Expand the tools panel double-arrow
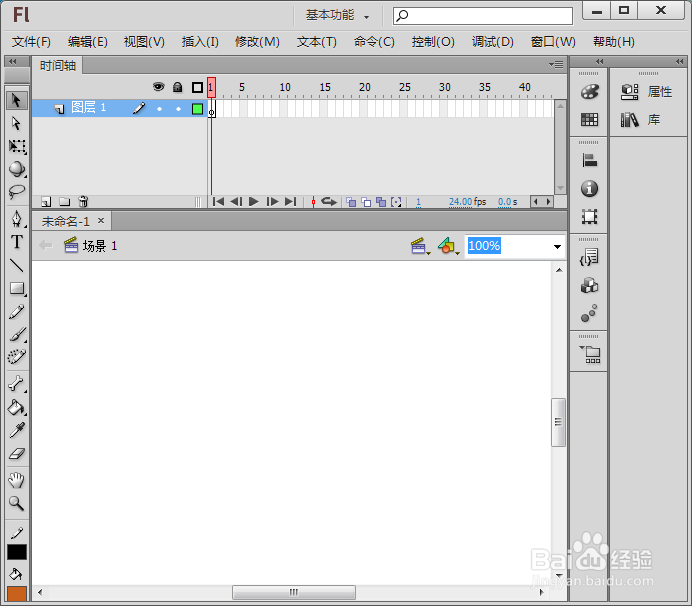Screen dimensions: 692x606 [13, 61]
